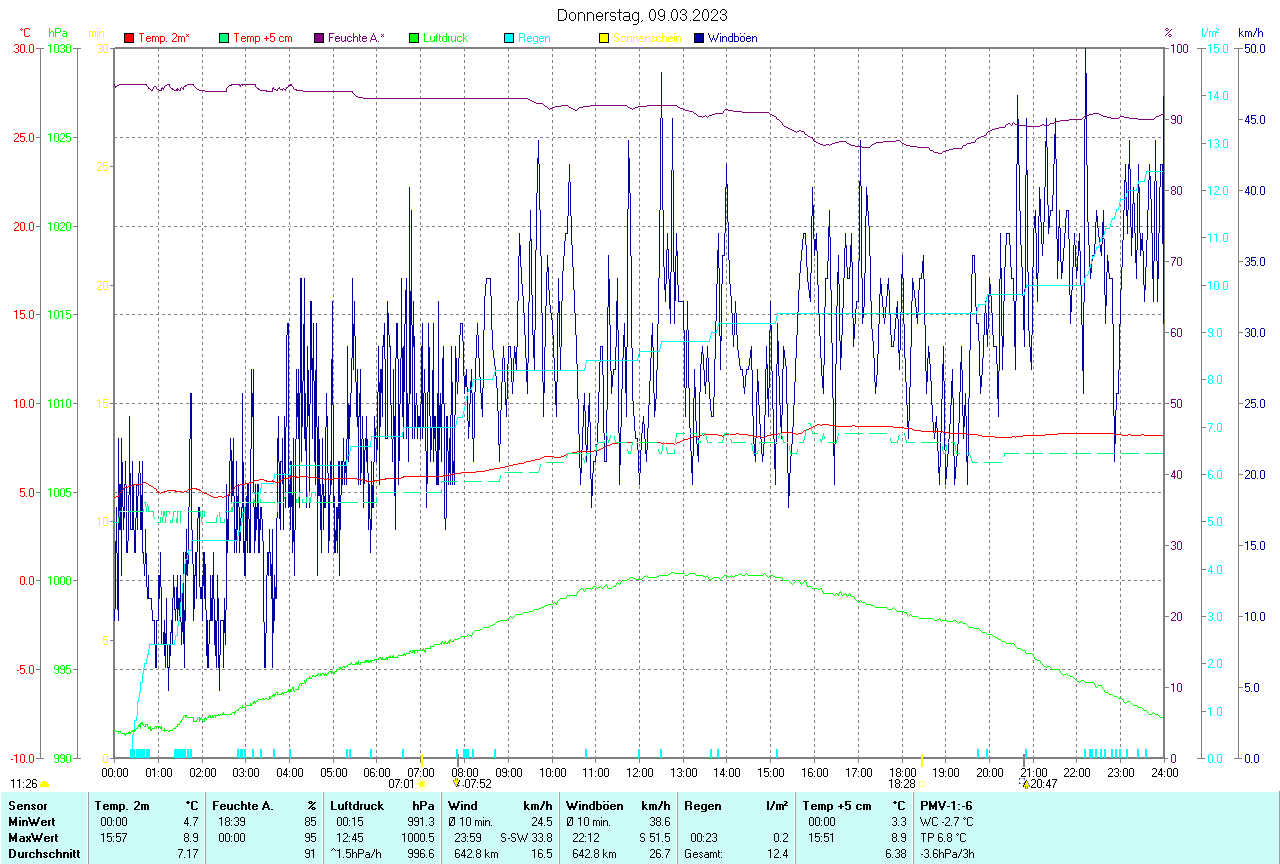Click the Luftdruck legend label
The height and width of the screenshot is (864, 1280).
tap(446, 38)
